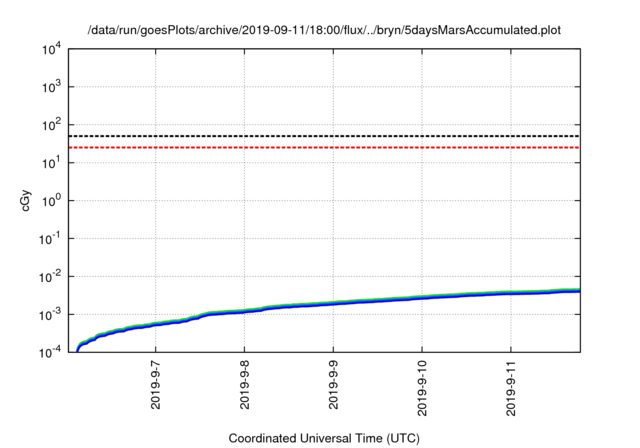This screenshot has width=640, height=448.
Task: Click the plot file path title
Action: (x=324, y=30)
